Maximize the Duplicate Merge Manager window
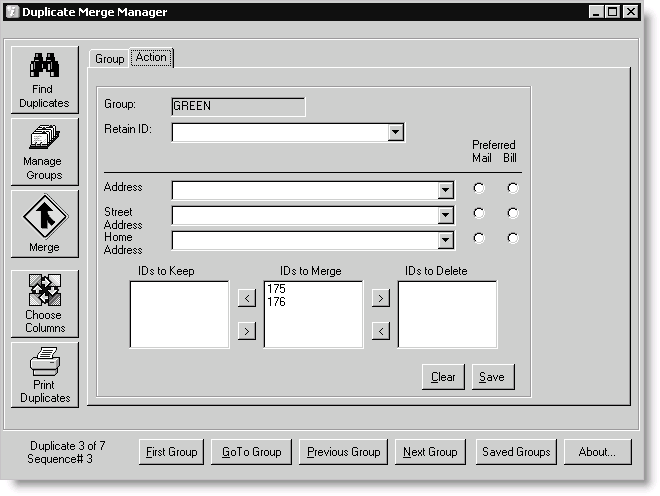 click(612, 11)
